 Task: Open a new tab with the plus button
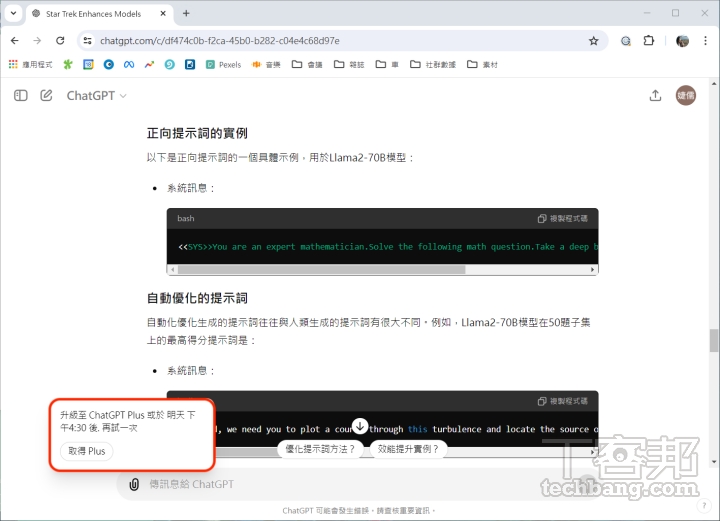click(186, 13)
